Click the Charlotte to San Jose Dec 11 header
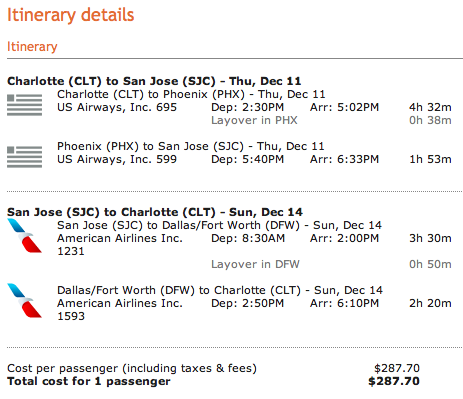 [154, 81]
